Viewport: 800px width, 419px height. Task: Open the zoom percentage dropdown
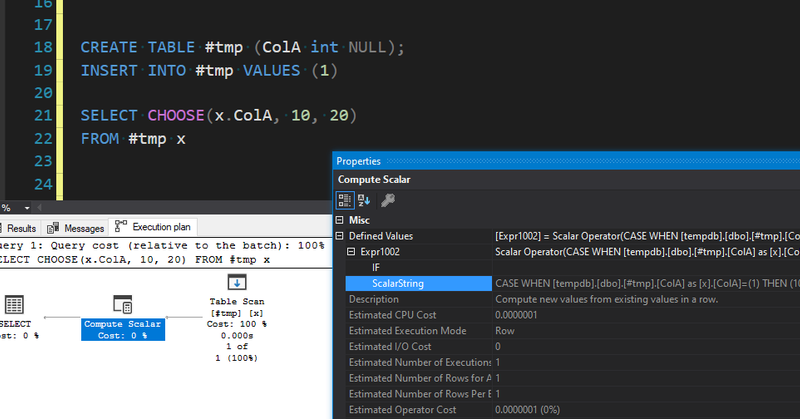27,208
